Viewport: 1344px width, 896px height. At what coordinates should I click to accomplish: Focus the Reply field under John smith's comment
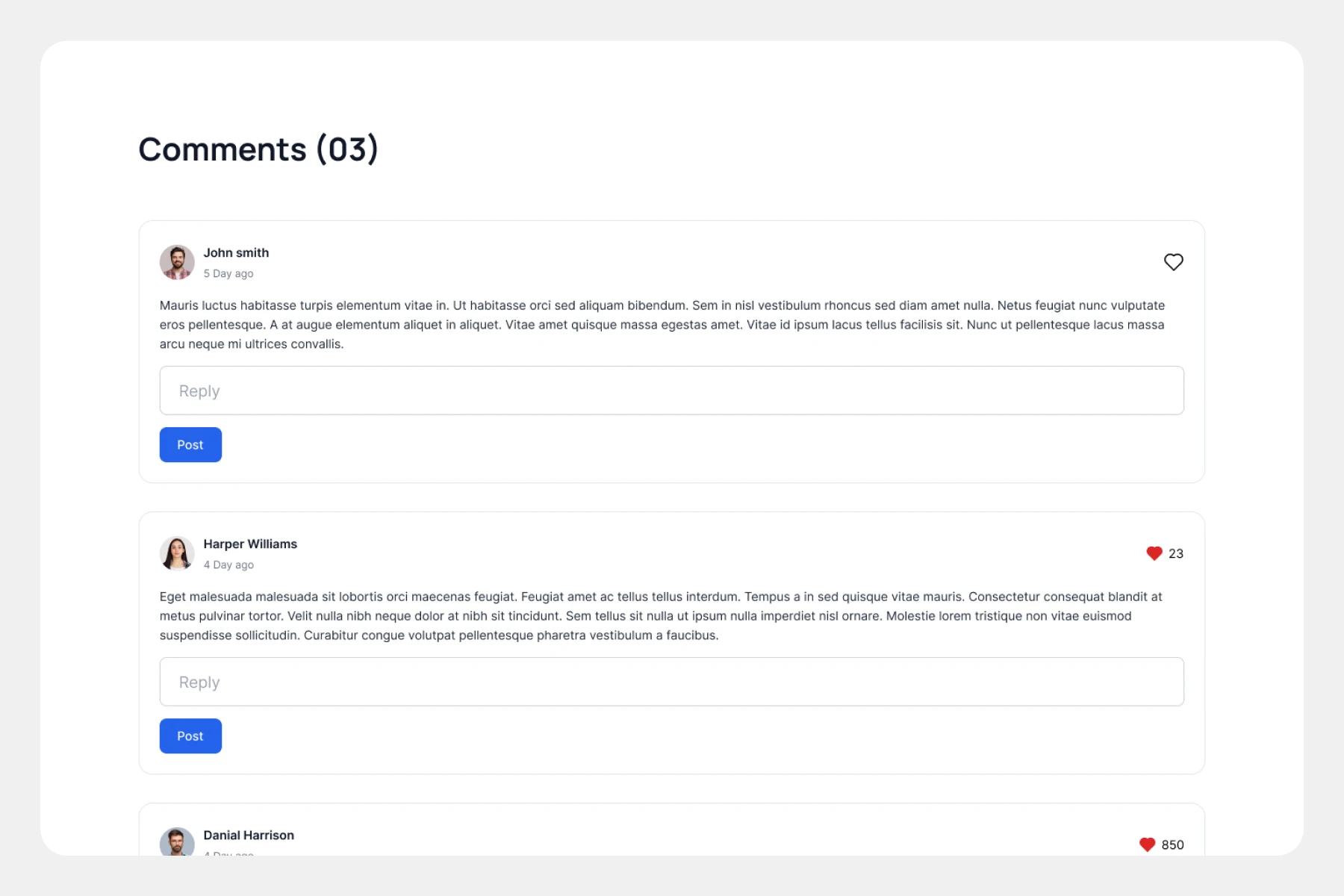[671, 391]
